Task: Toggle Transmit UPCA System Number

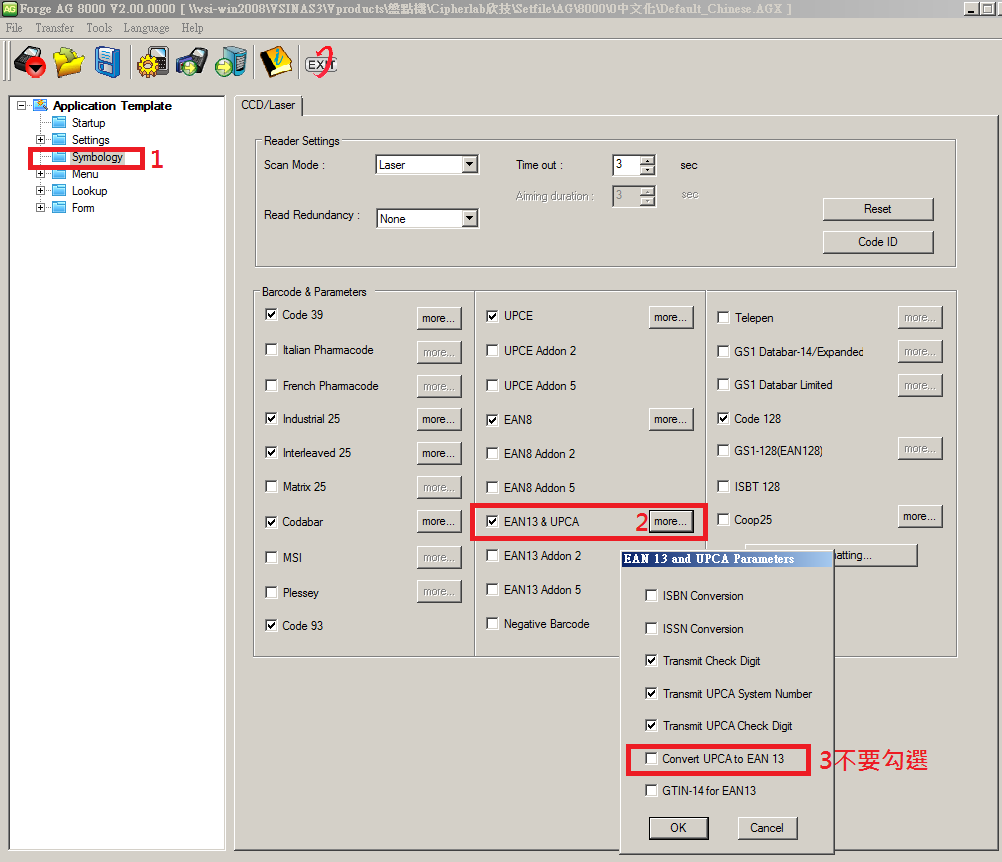Action: (651, 693)
